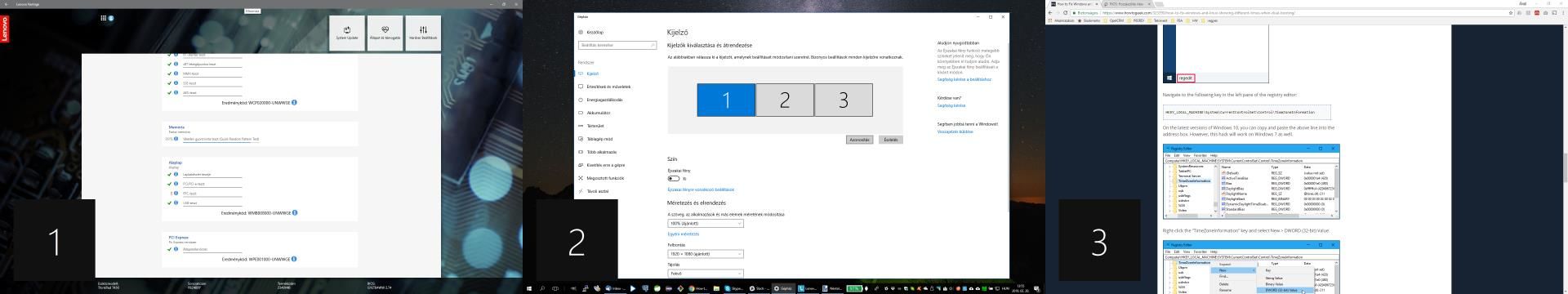Open the regnet bookmark
Image resolution: width=1568 pixels, height=294 pixels.
(1210, 20)
